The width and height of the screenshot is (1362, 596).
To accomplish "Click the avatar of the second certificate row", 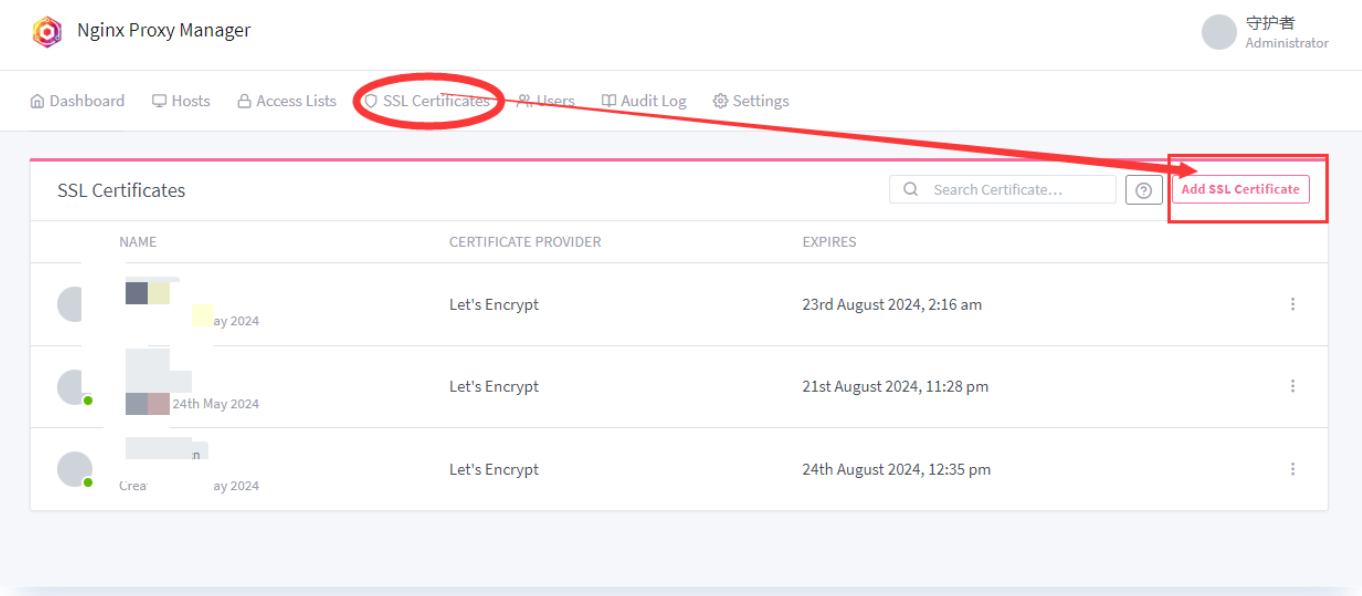I will pos(72,387).
